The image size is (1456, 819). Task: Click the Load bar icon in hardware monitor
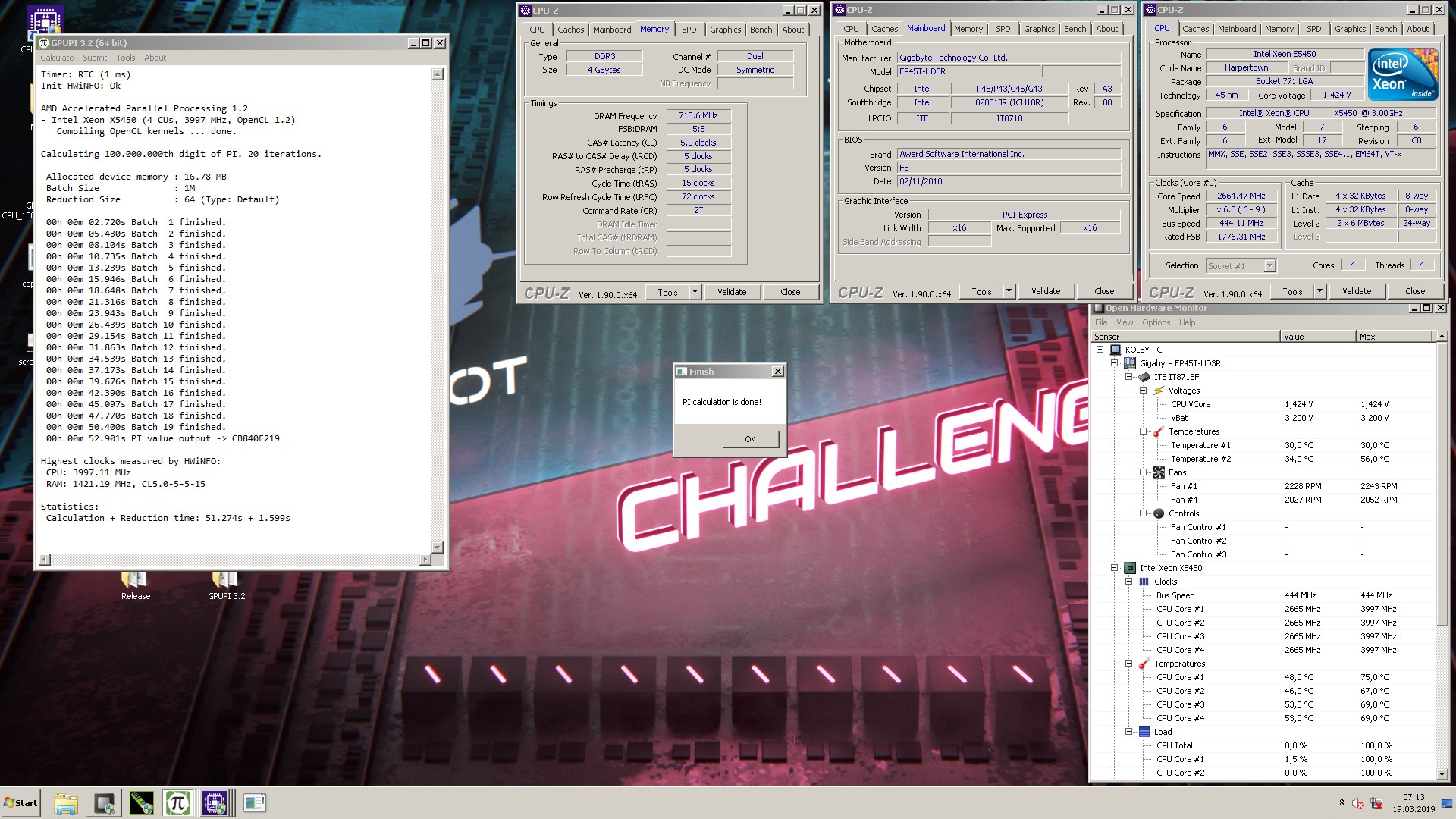click(1144, 732)
